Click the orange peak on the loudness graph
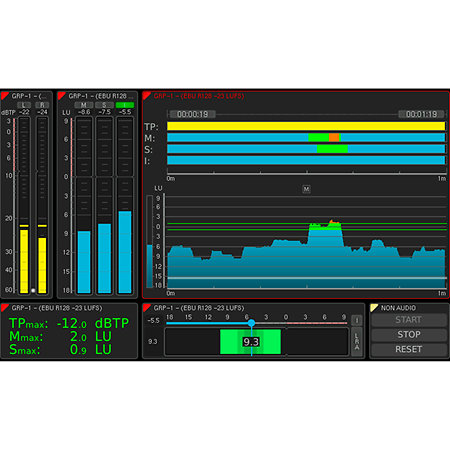 click(333, 222)
